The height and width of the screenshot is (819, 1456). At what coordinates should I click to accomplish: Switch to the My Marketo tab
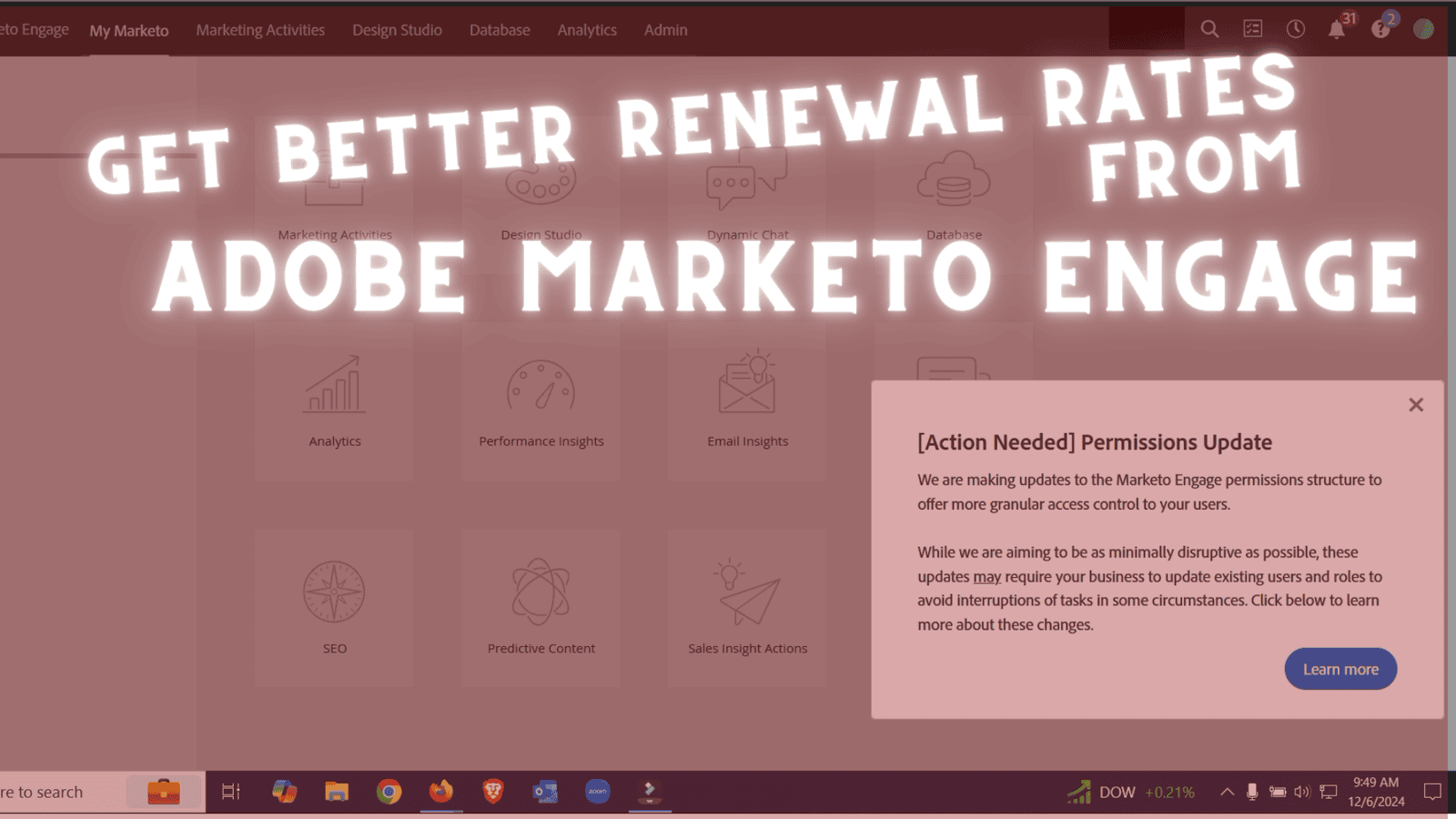[x=129, y=29]
